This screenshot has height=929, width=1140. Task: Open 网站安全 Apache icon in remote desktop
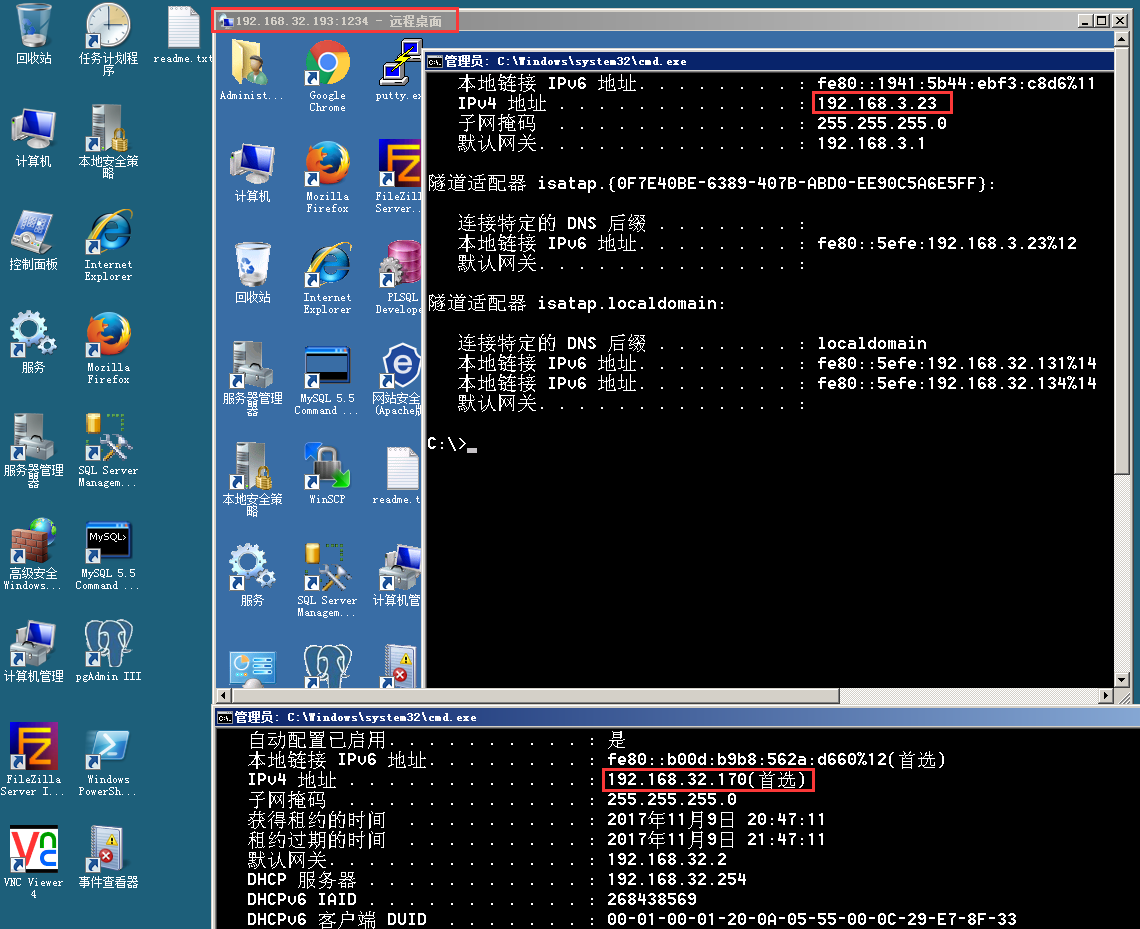pos(398,380)
